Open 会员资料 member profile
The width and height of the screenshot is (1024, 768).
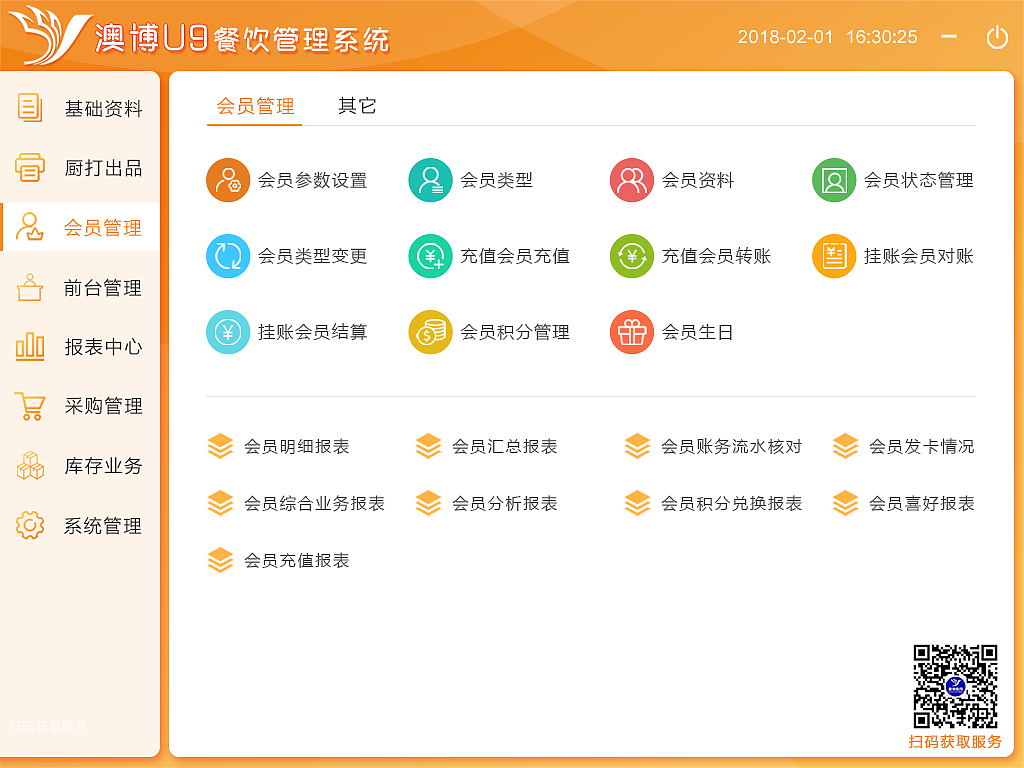tap(632, 180)
